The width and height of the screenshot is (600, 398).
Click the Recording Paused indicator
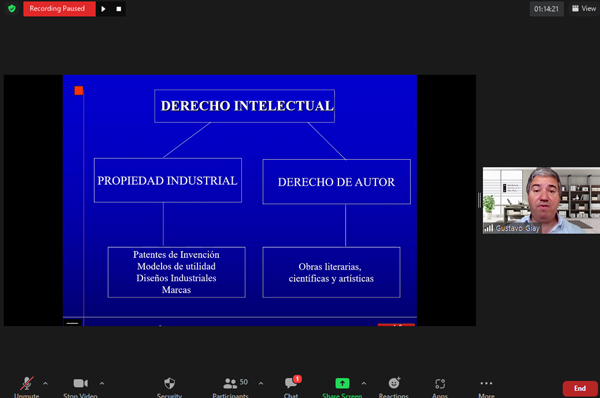(57, 8)
